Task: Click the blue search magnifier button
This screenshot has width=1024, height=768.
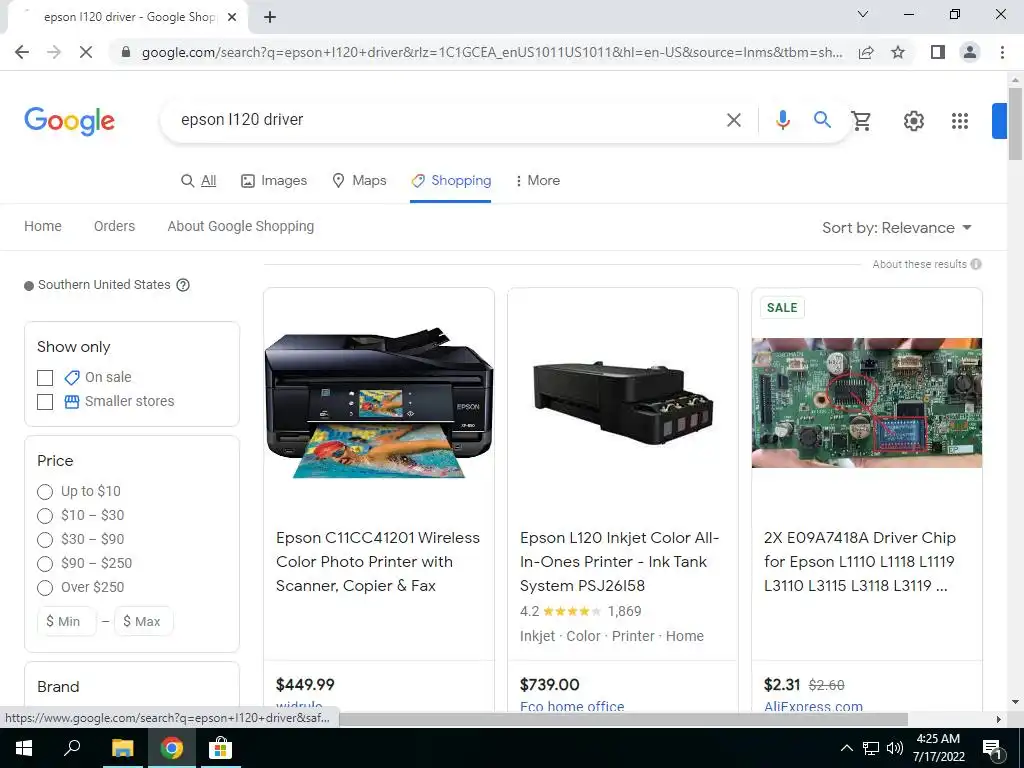Action: point(822,120)
